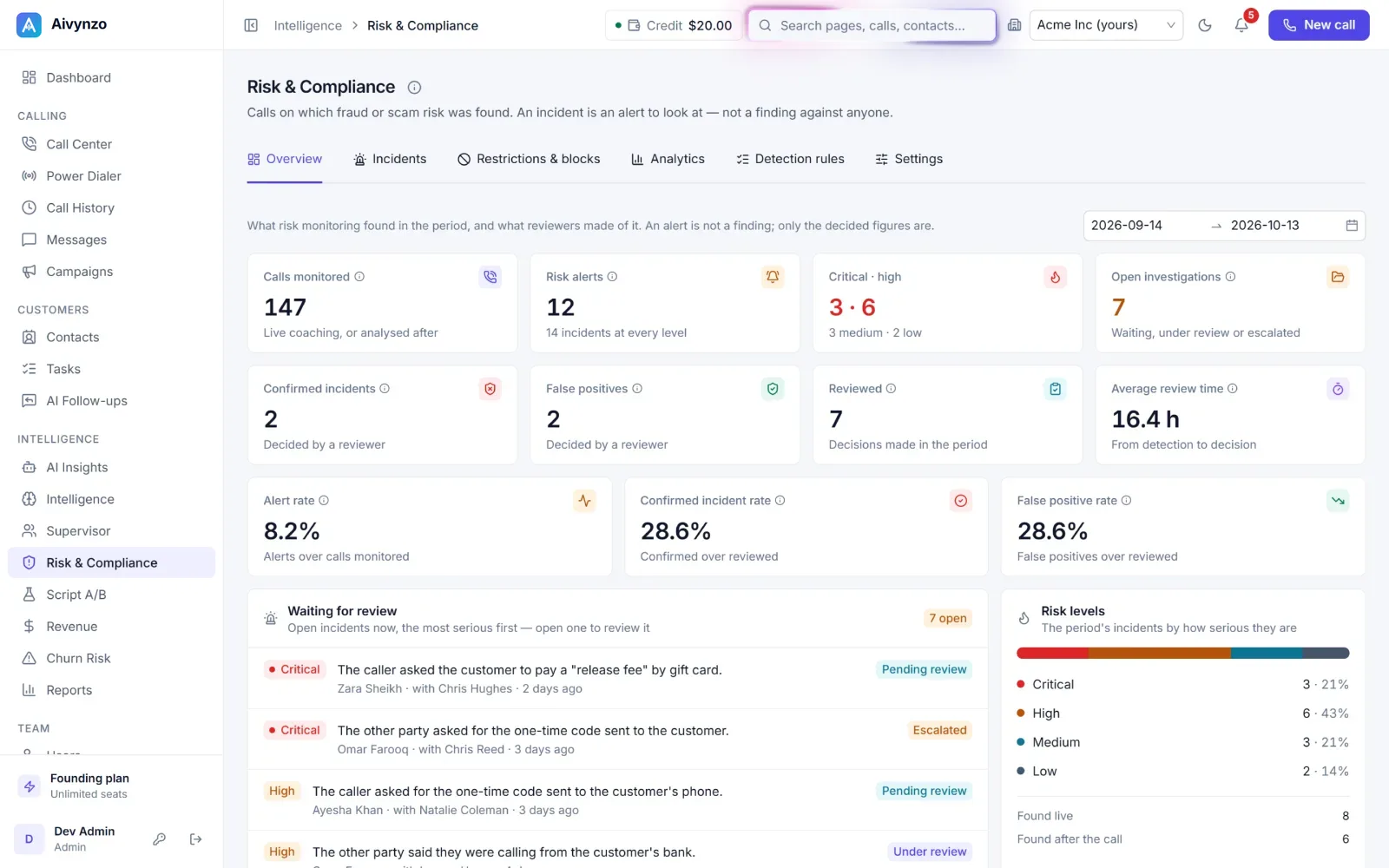This screenshot has height=868, width=1389.
Task: Click Under review status on bank caller incident
Action: (x=930, y=852)
